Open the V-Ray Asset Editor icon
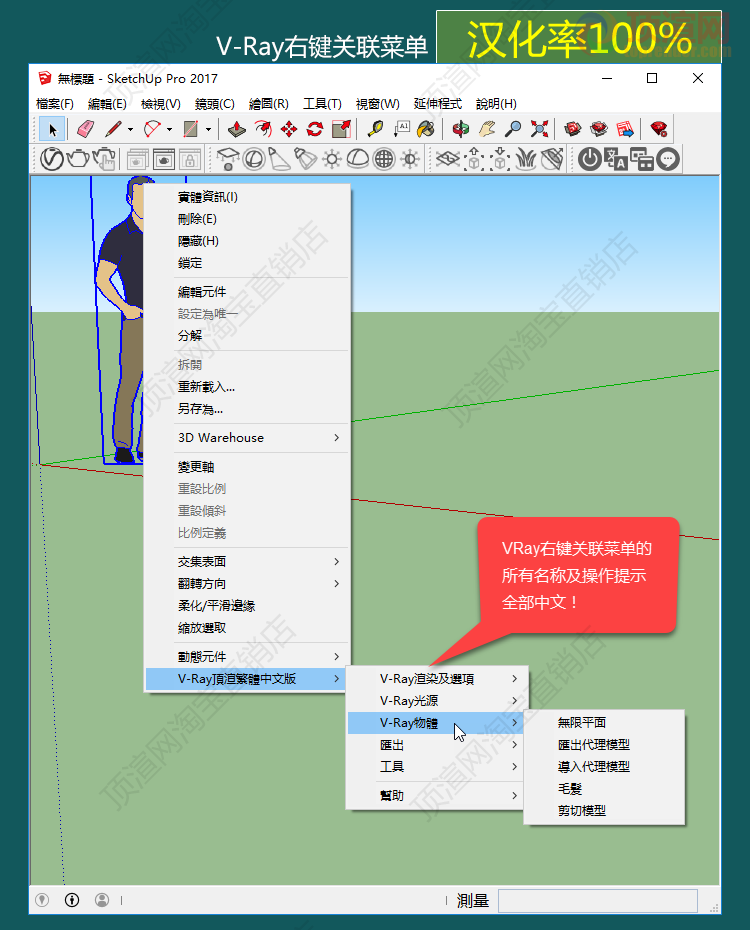The width and height of the screenshot is (750, 930). pos(52,160)
